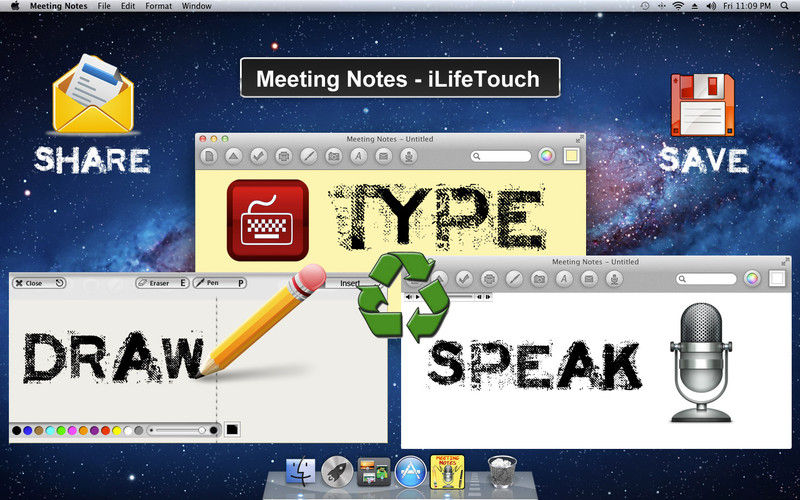Viewport: 800px width, 500px height.
Task: Pick yellow color dot in drawing palette
Action: (x=117, y=431)
